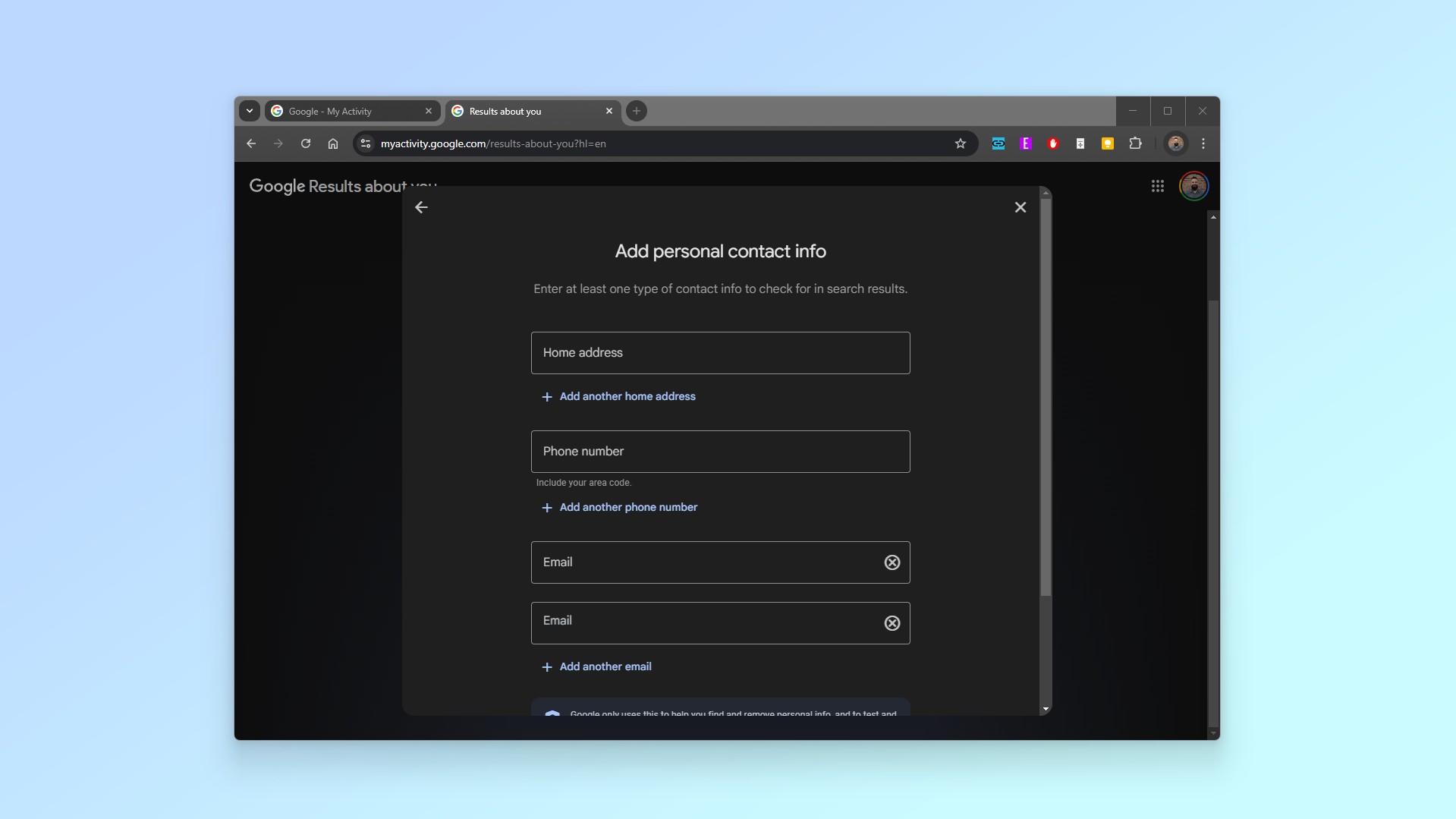Image resolution: width=1456 pixels, height=819 pixels.
Task: Clear the first Email field
Action: [892, 562]
